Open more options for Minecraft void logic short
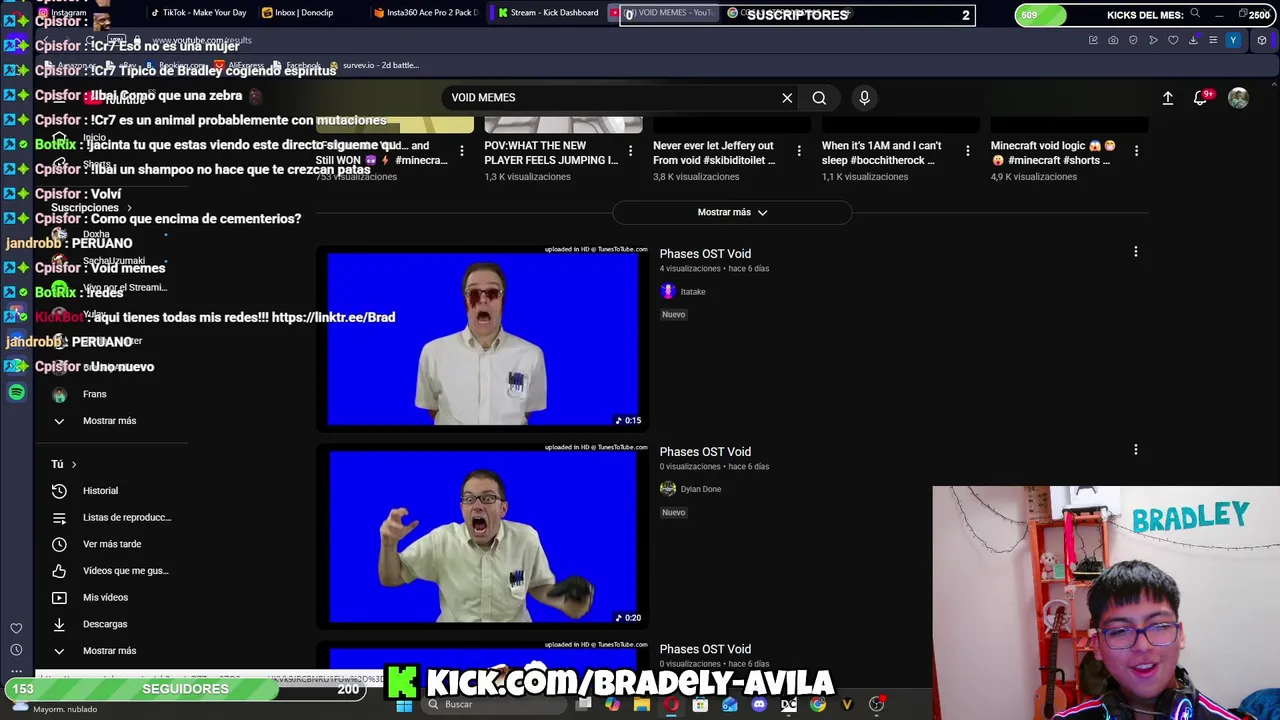The height and width of the screenshot is (720, 1280). [1136, 151]
